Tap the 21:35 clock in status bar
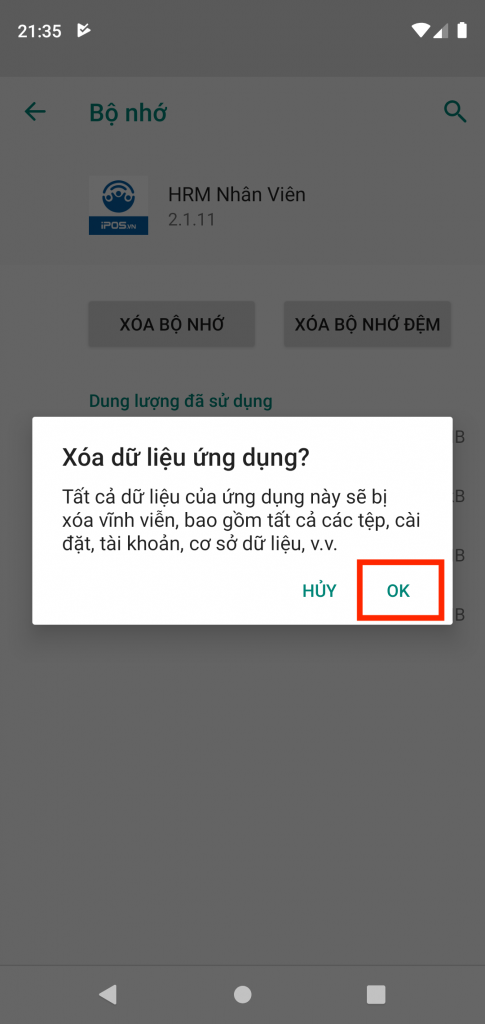Viewport: 485px width, 1024px height. 39,31
